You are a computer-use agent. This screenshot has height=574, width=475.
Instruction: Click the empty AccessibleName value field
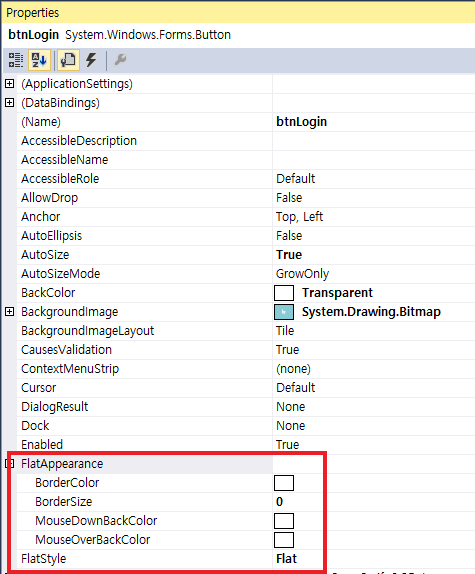[x=374, y=160]
